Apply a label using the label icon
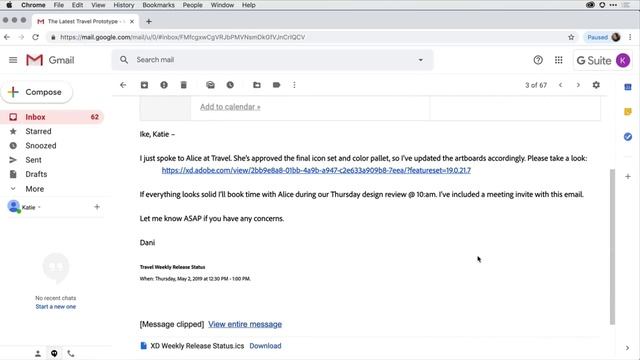Viewport: 640px width, 360px height. (x=276, y=85)
